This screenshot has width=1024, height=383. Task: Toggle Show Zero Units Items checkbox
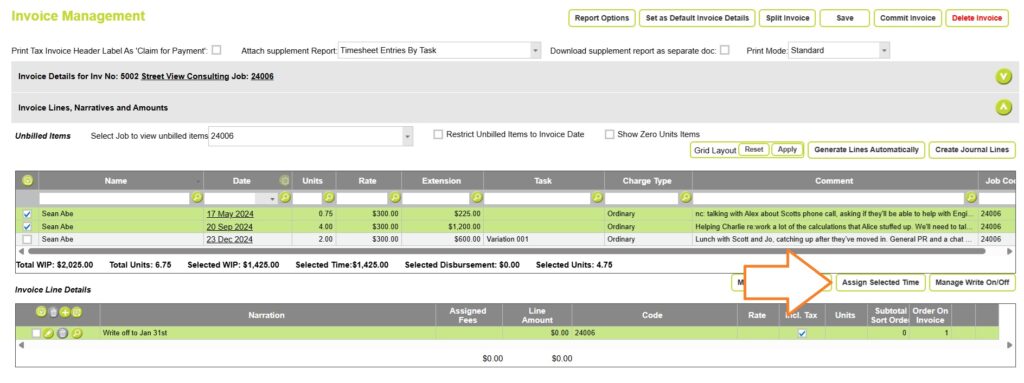point(610,135)
